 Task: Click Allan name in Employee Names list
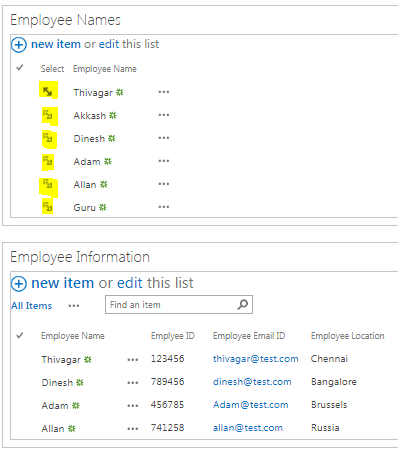[85, 184]
